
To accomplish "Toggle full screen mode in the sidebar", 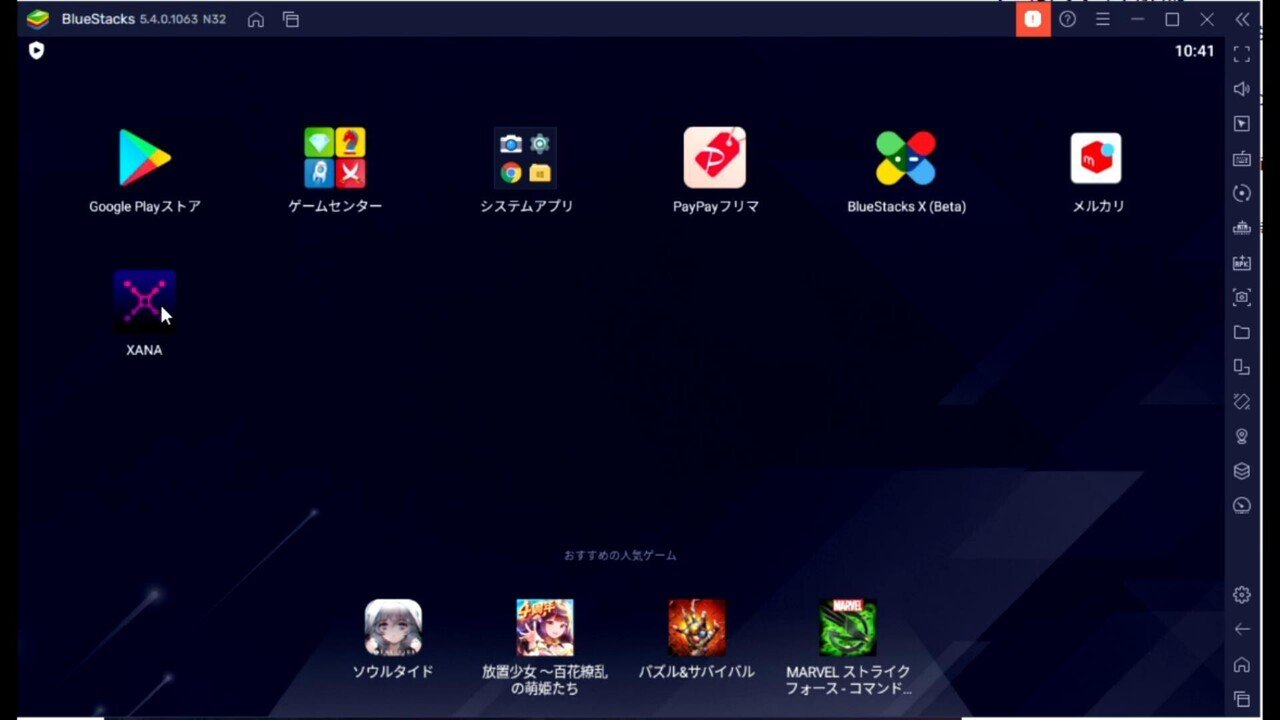I will (x=1242, y=54).
